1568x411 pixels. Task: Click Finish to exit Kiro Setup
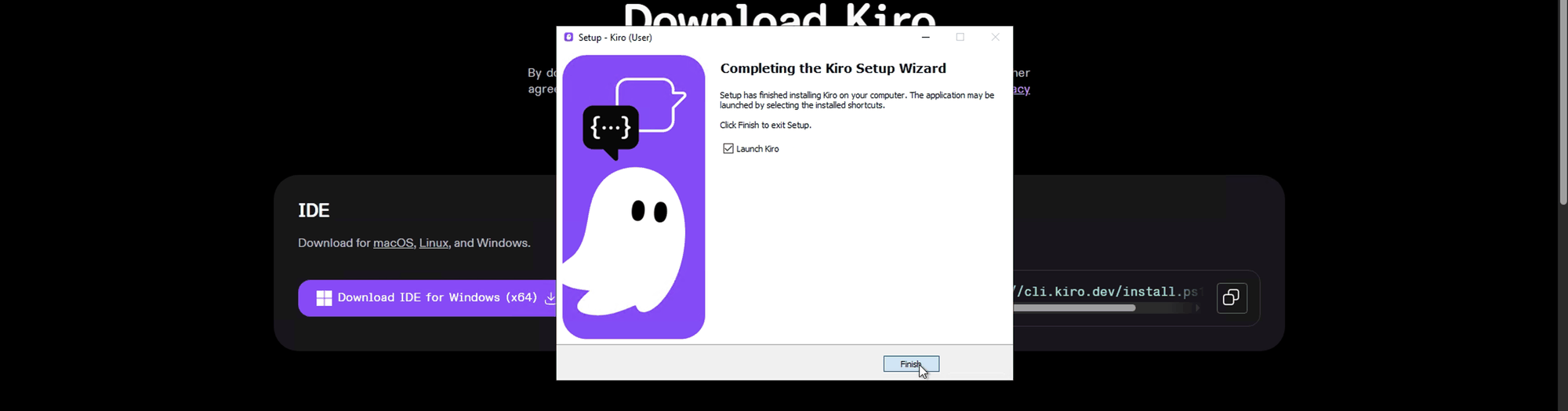(911, 364)
